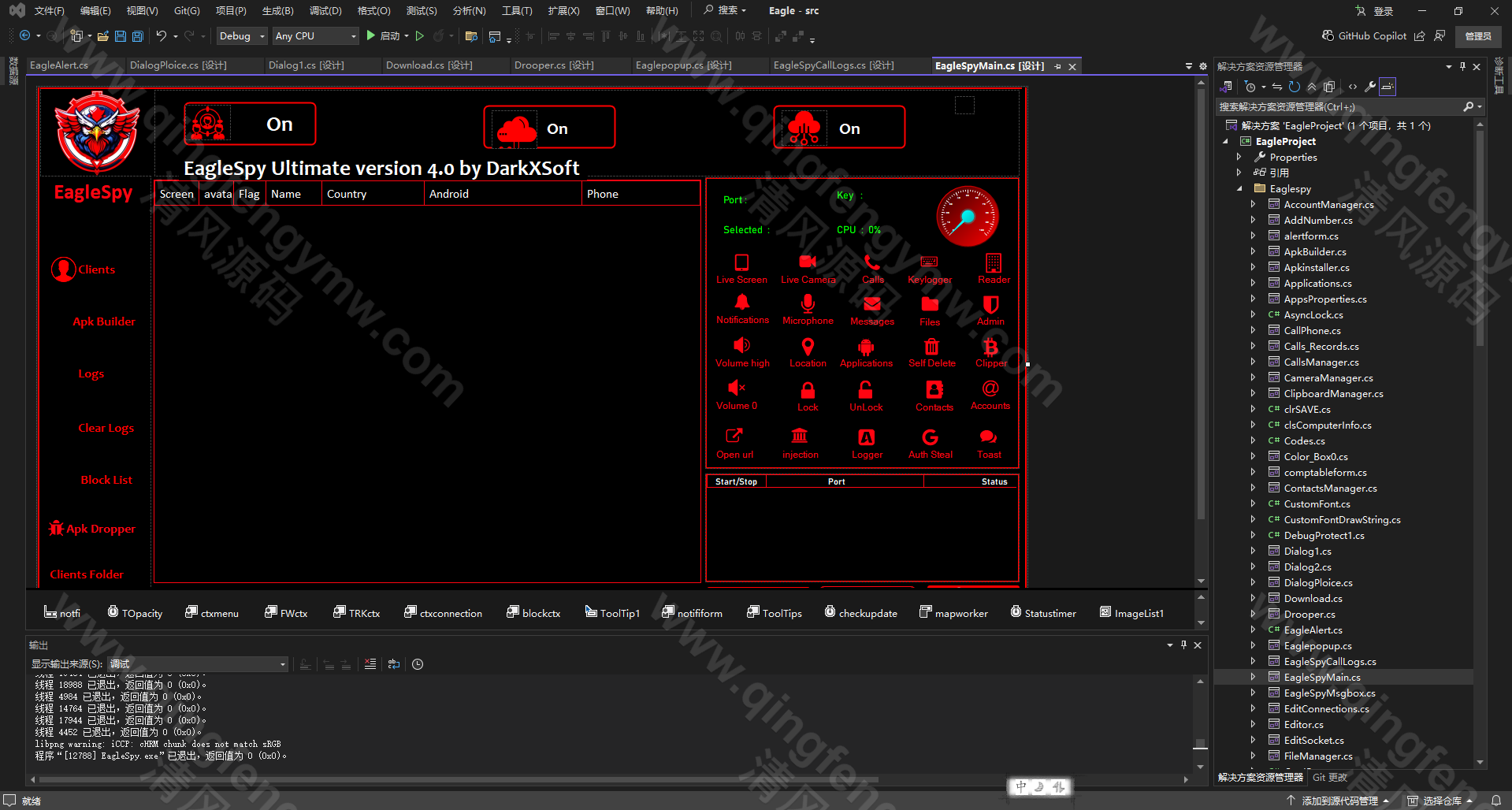Open the 调试(D) menu
This screenshot has height=810, width=1512.
325,11
